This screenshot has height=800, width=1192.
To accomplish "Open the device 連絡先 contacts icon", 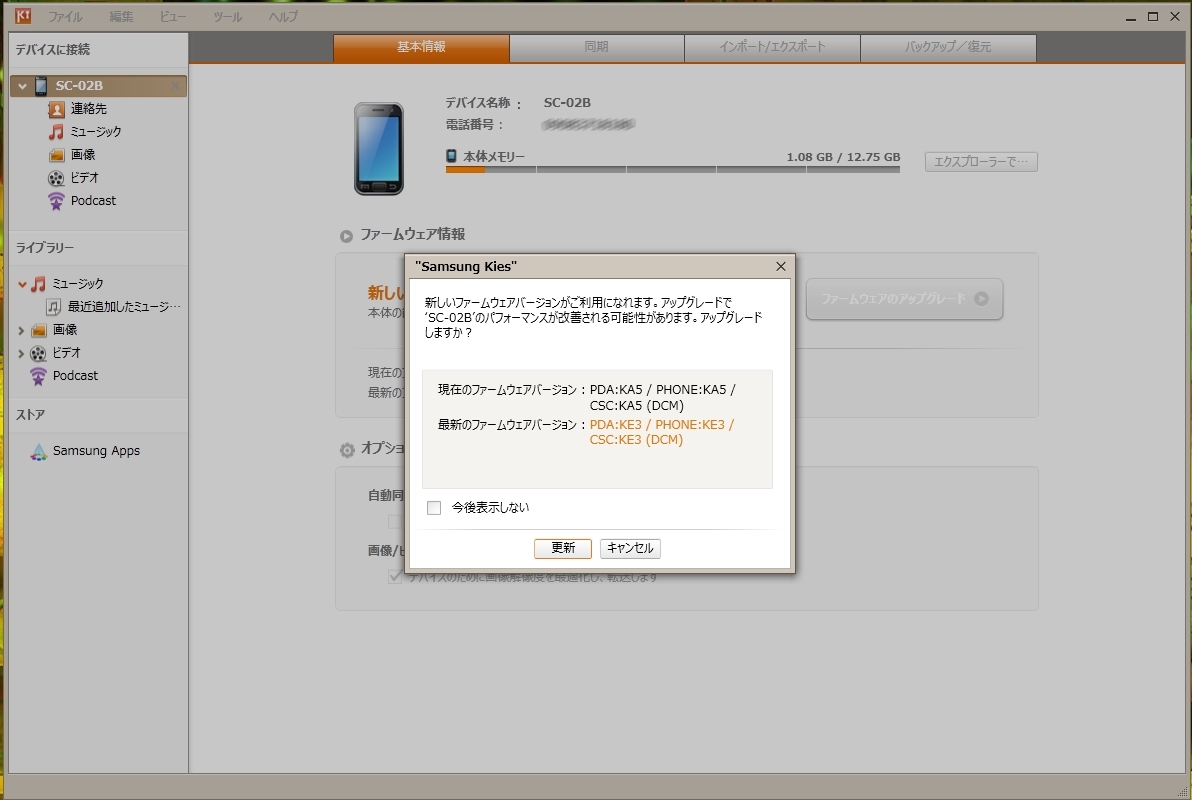I will point(56,110).
